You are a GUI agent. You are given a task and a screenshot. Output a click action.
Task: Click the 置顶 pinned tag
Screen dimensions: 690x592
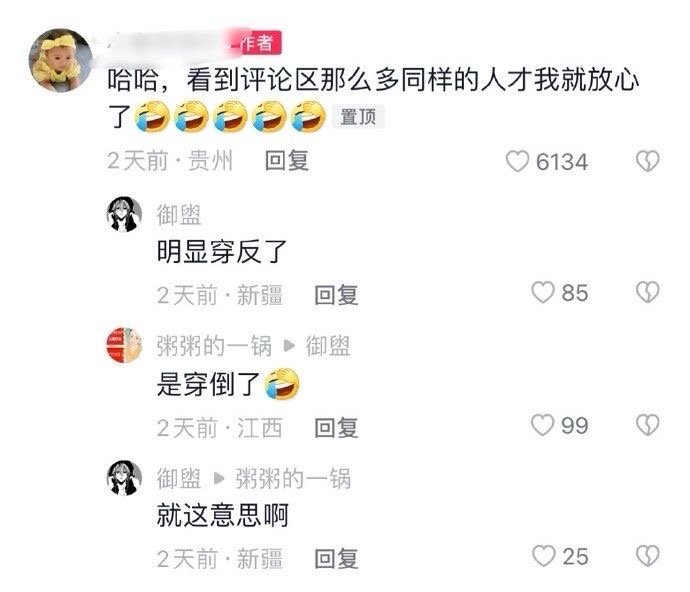358,117
